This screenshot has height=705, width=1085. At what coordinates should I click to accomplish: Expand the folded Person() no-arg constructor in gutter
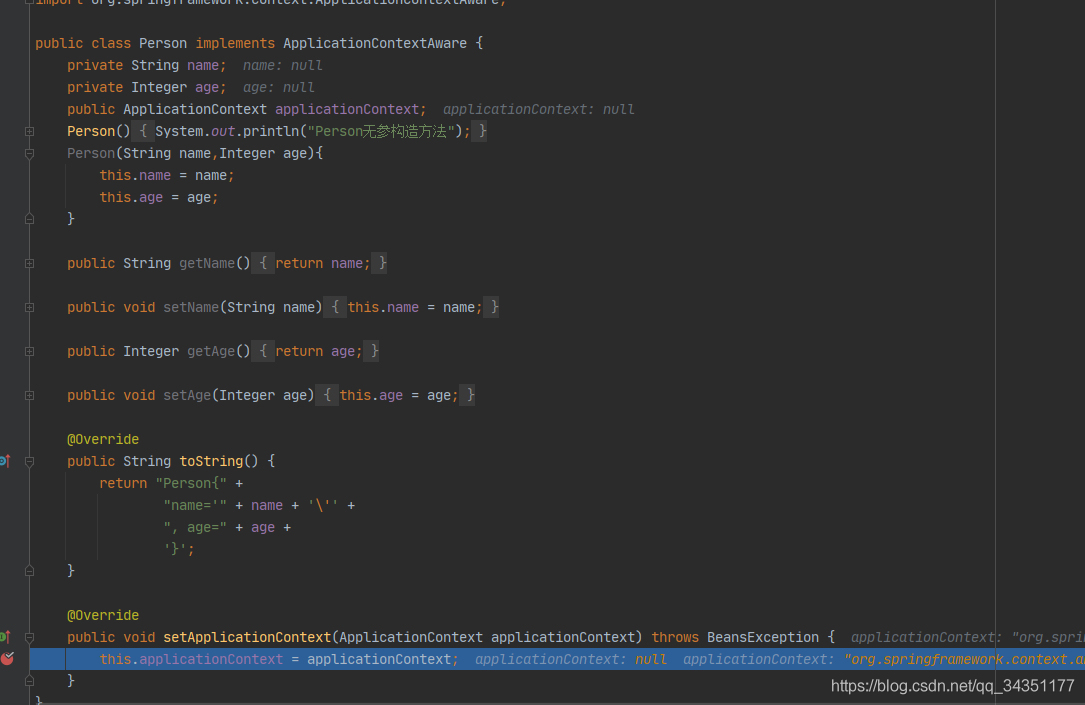point(29,131)
